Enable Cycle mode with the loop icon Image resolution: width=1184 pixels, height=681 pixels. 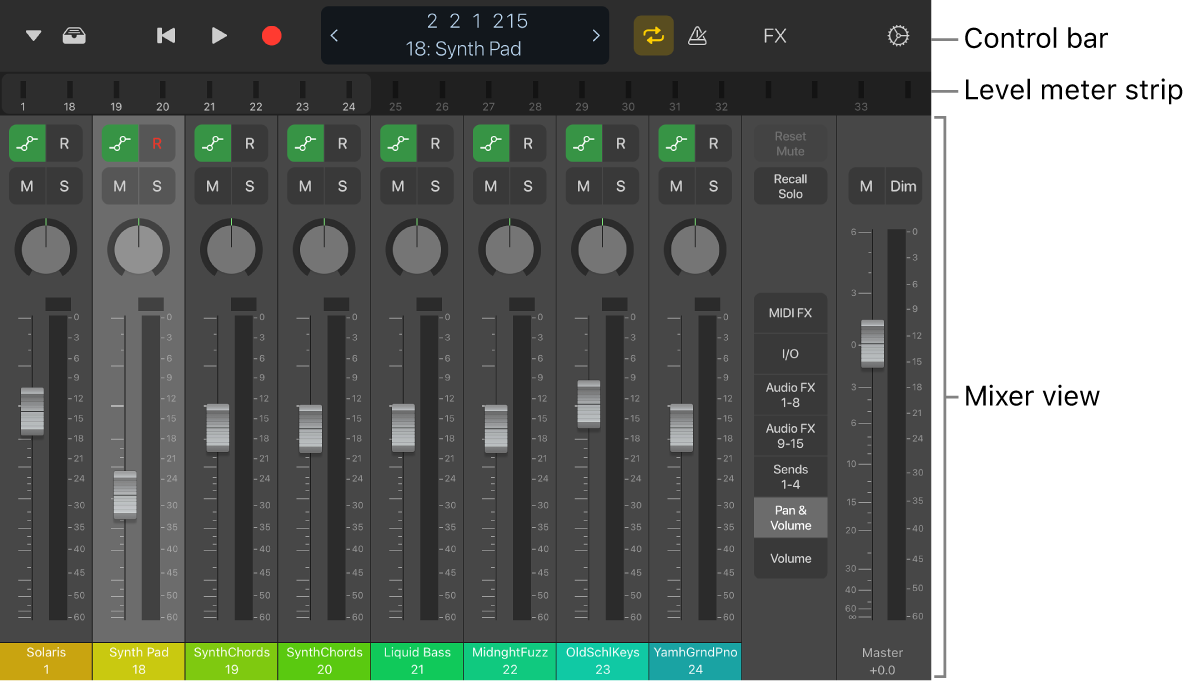tap(654, 35)
